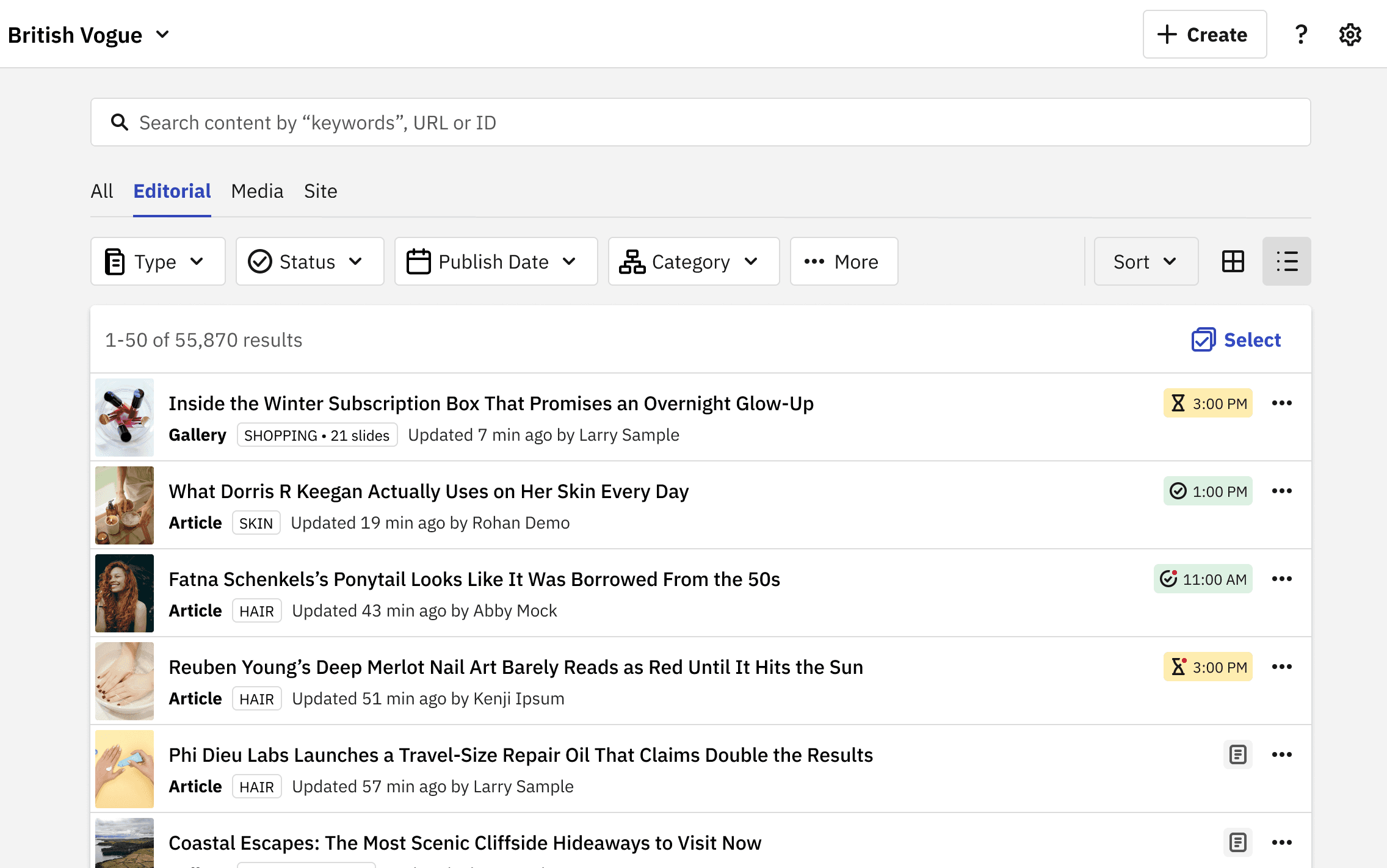Open the Publish Date filter dropdown
1387x868 pixels.
point(496,261)
